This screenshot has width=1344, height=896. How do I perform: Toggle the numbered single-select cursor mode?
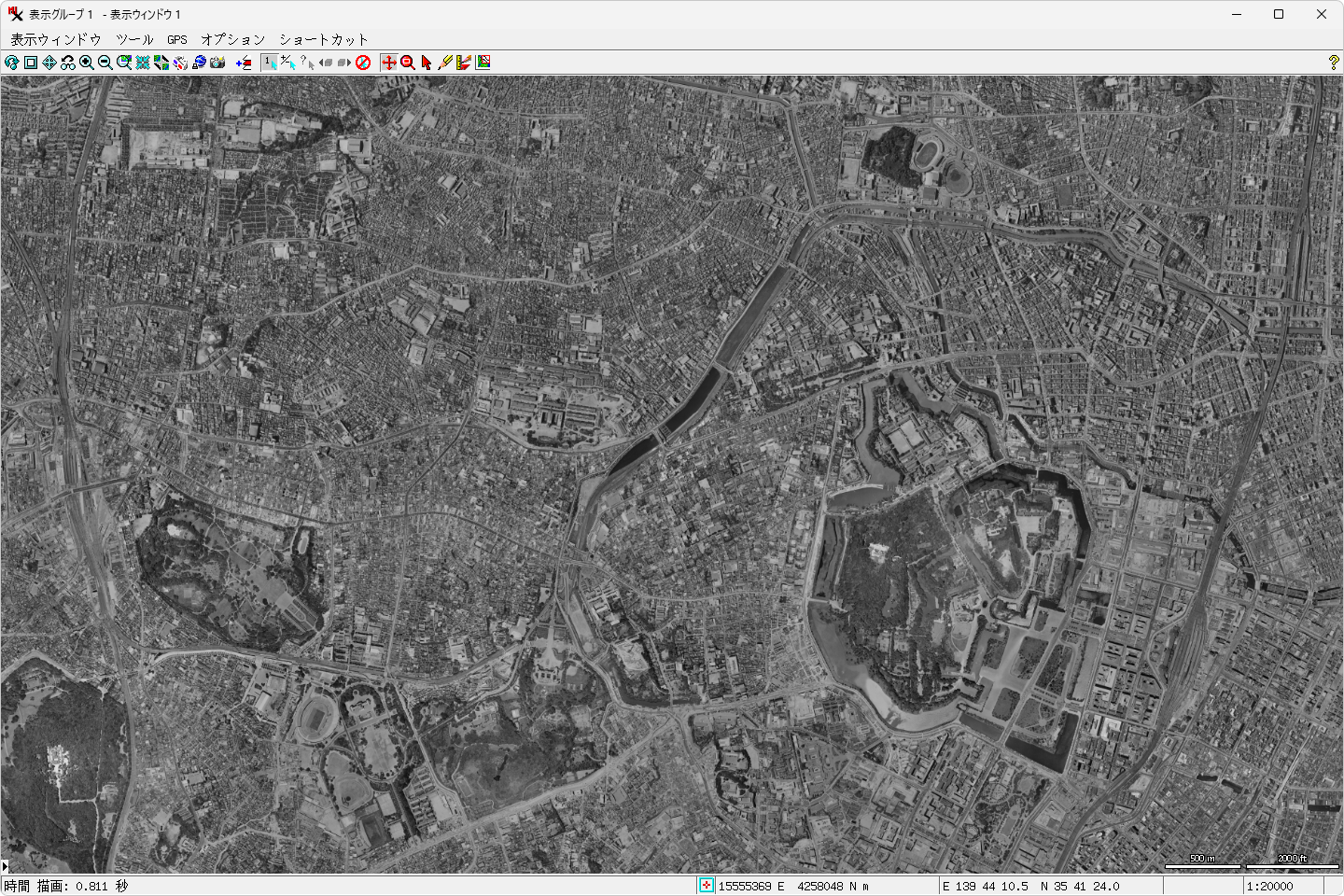click(x=270, y=63)
